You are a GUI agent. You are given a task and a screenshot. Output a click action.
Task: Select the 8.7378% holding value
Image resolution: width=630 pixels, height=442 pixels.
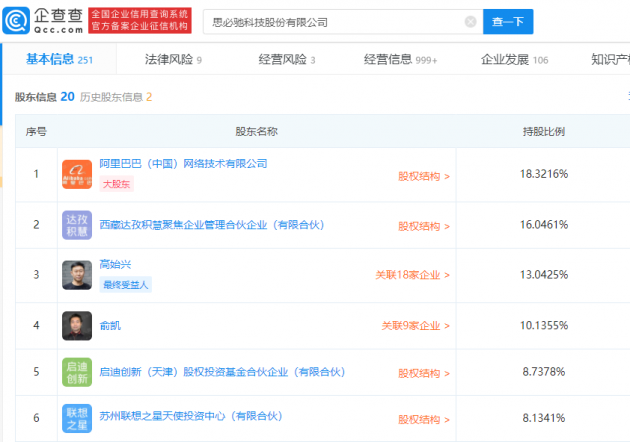(544, 372)
